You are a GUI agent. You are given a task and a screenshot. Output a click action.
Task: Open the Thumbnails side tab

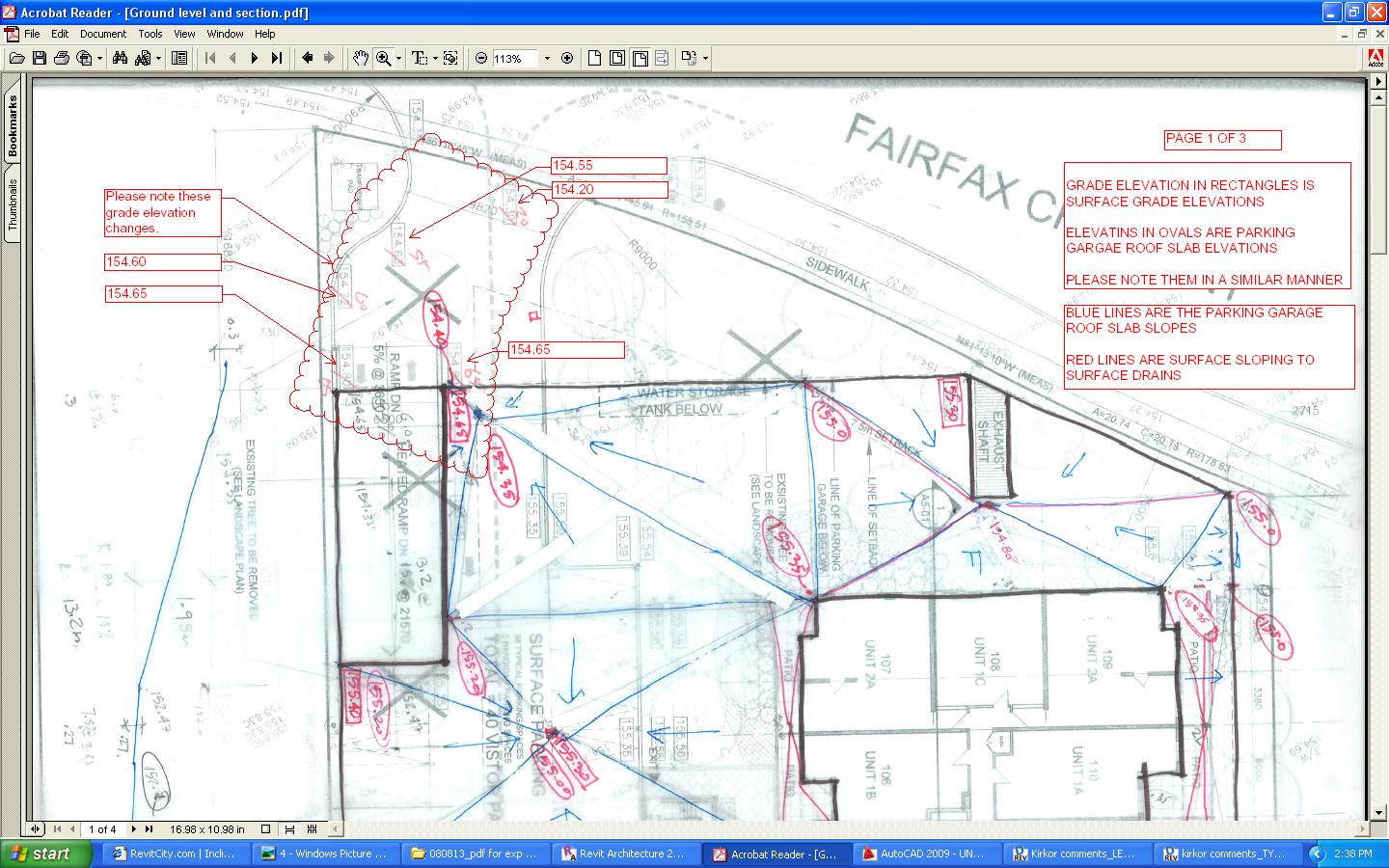(x=13, y=203)
